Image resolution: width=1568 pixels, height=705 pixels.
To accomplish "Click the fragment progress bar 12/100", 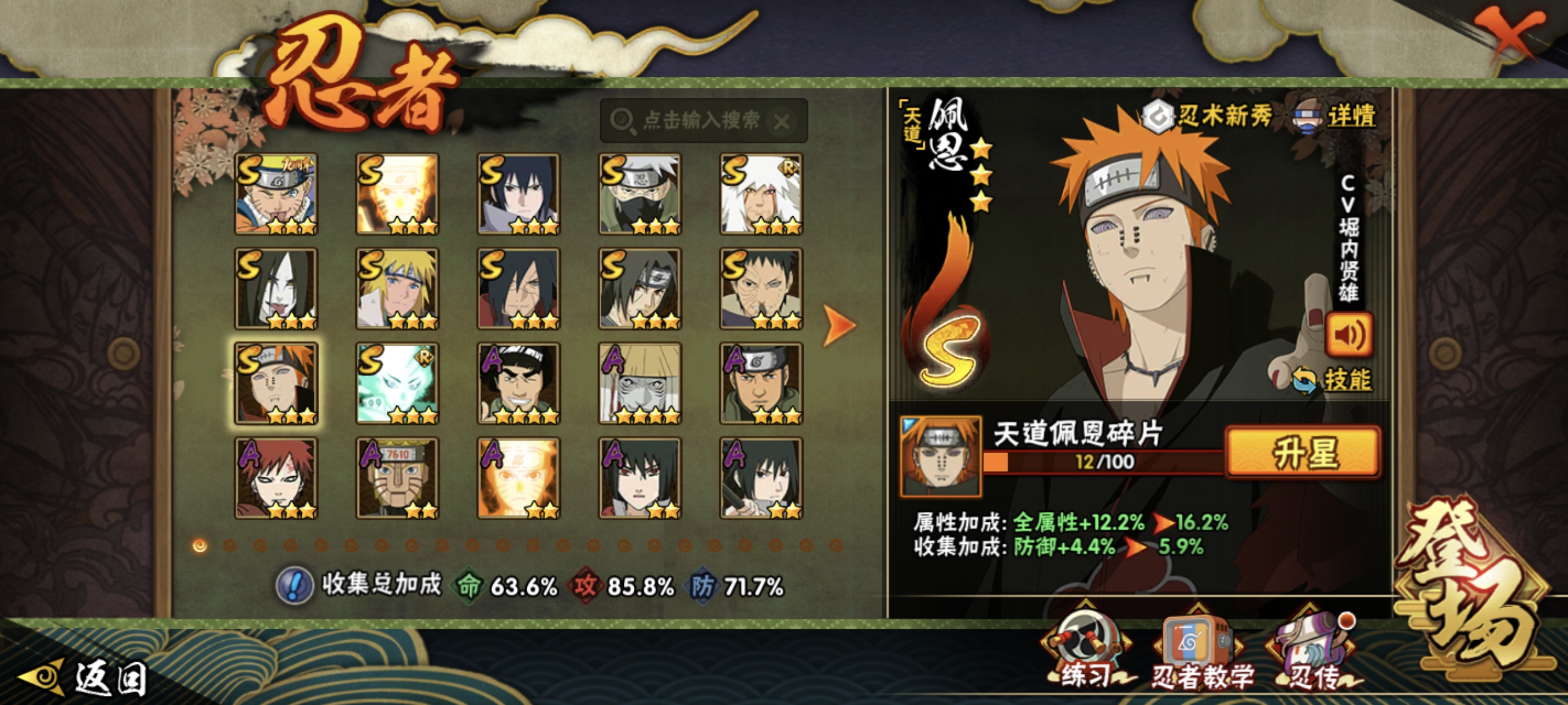I will (1103, 462).
